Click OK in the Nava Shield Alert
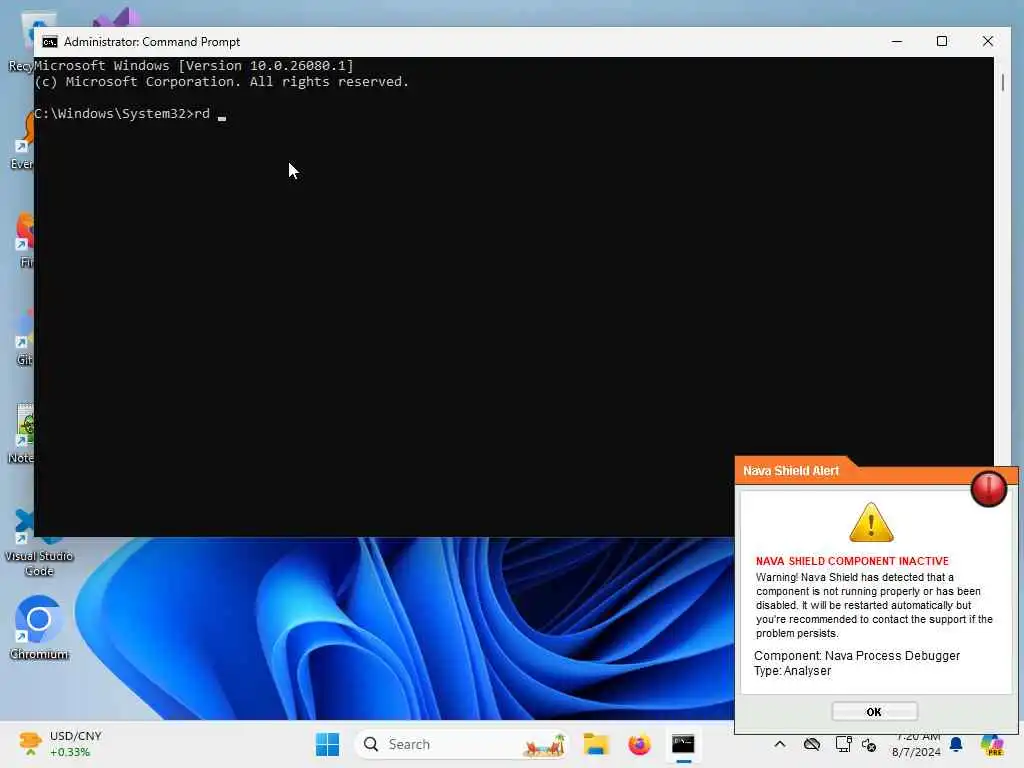The image size is (1024, 768). 874,711
